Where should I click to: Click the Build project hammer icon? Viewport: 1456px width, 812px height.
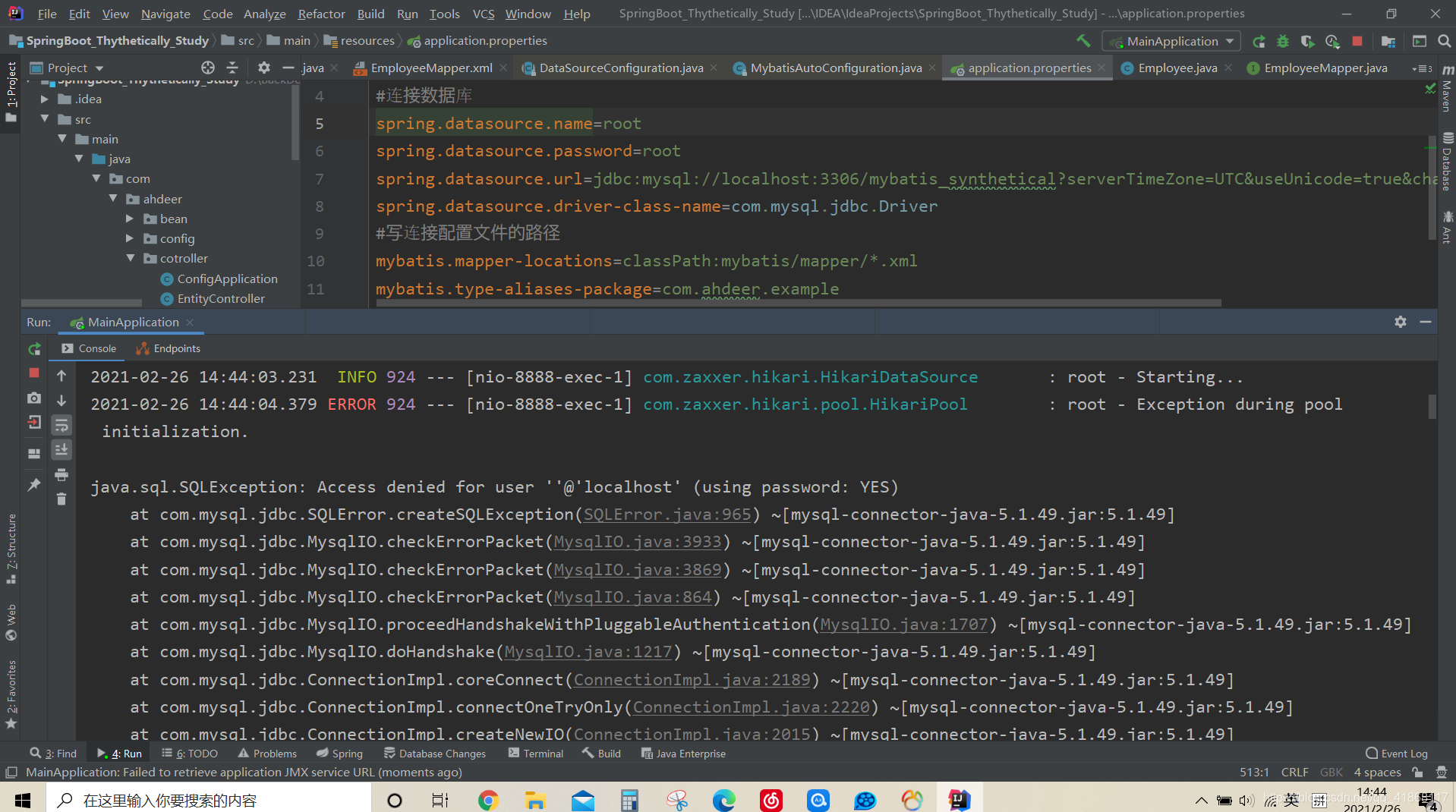click(x=1083, y=41)
